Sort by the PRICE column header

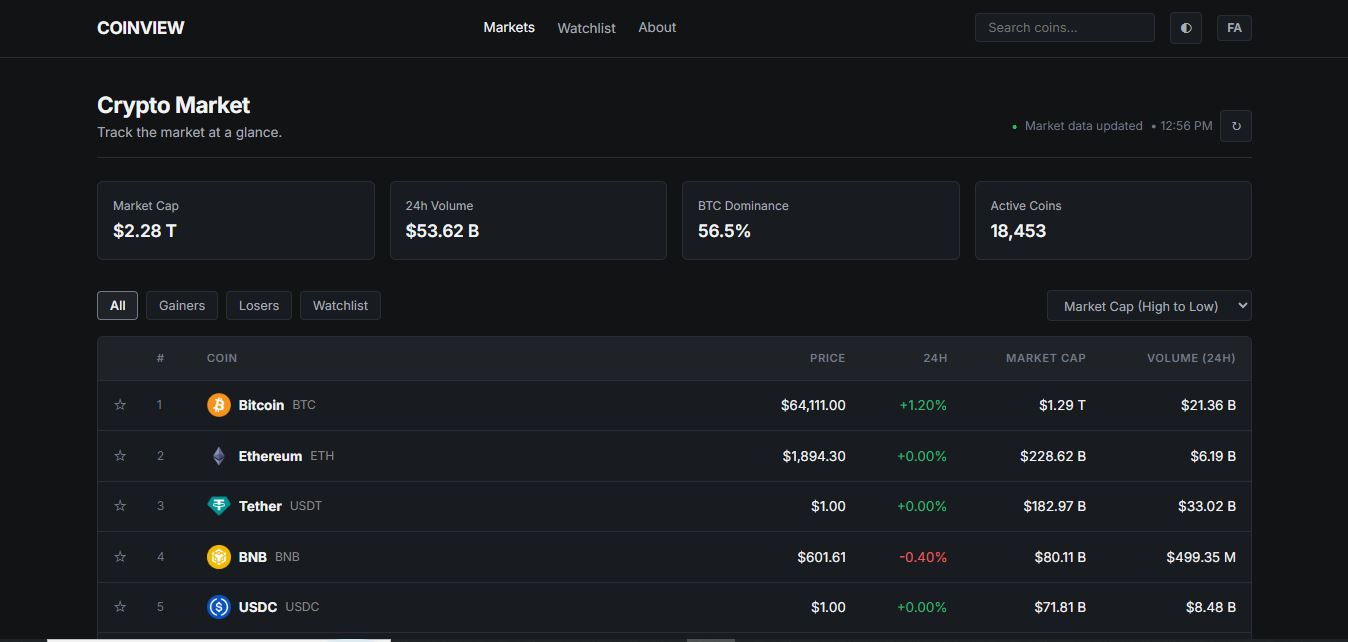click(827, 358)
